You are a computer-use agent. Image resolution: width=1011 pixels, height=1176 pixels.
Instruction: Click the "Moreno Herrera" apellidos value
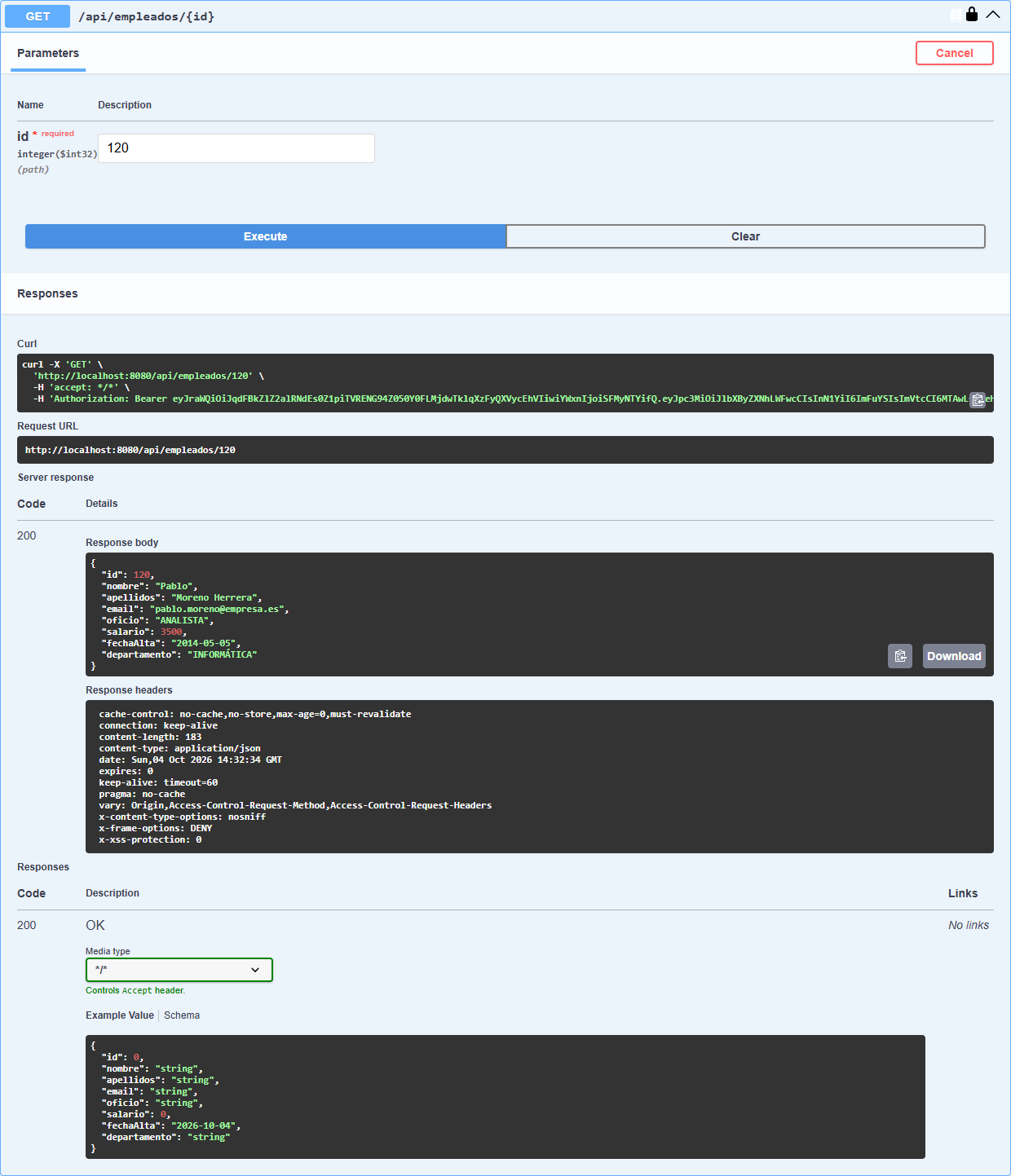click(x=214, y=597)
